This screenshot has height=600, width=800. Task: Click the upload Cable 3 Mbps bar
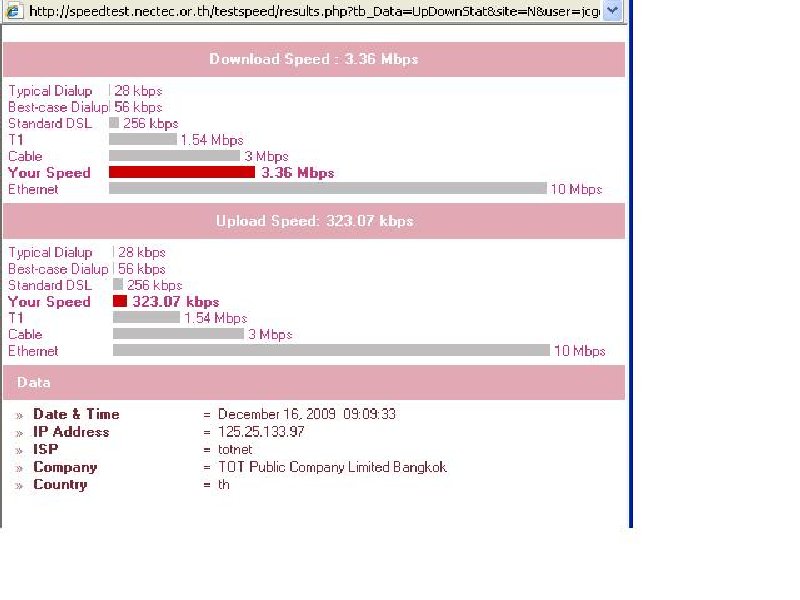tap(179, 334)
